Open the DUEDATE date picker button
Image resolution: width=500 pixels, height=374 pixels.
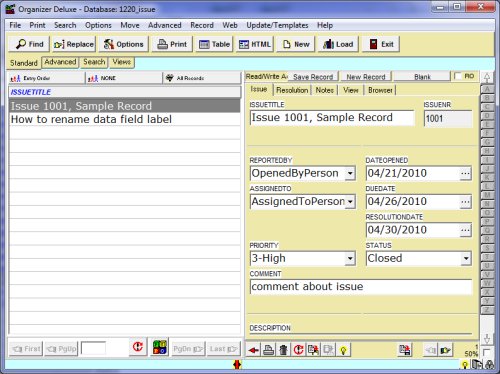coord(465,202)
